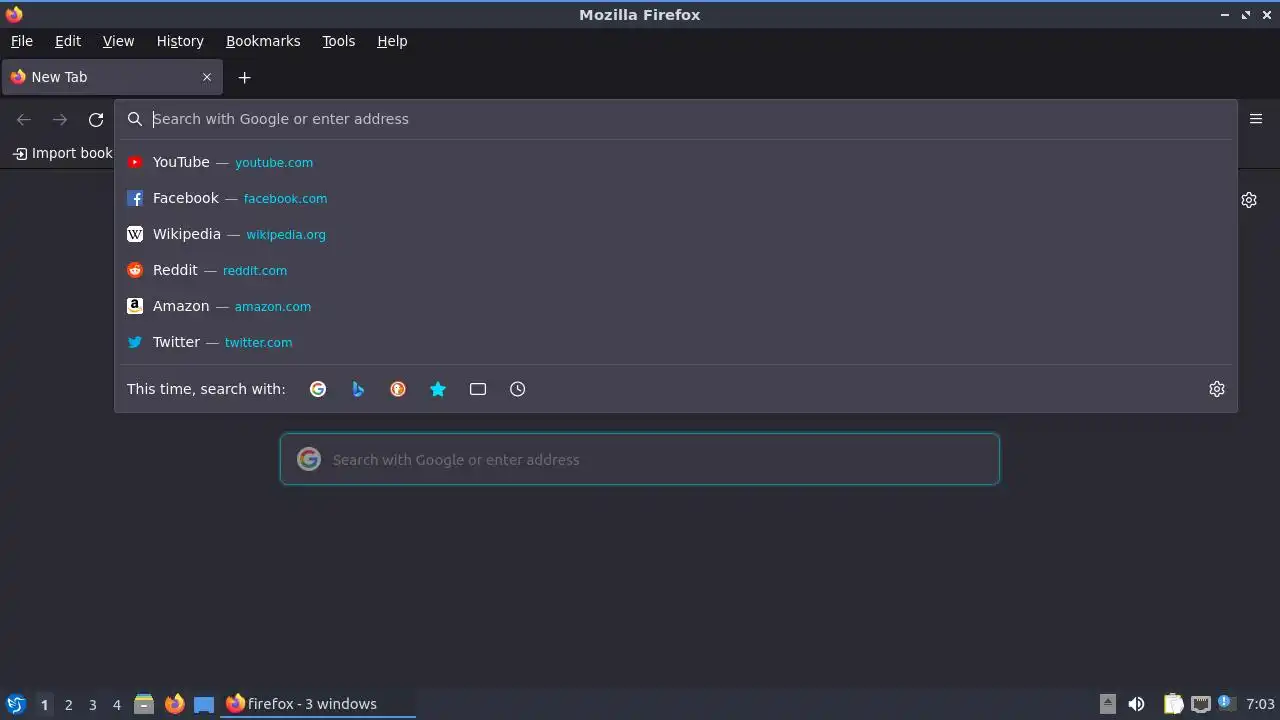Search this time with Google
The width and height of the screenshot is (1280, 720).
click(318, 389)
